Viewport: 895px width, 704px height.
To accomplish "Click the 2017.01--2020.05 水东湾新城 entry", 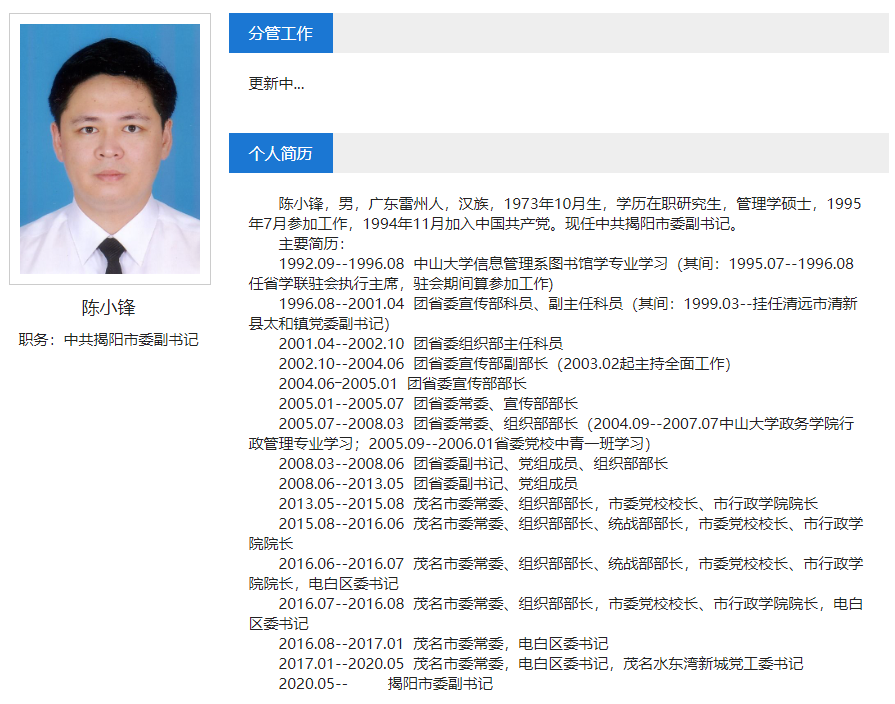I will point(540,664).
